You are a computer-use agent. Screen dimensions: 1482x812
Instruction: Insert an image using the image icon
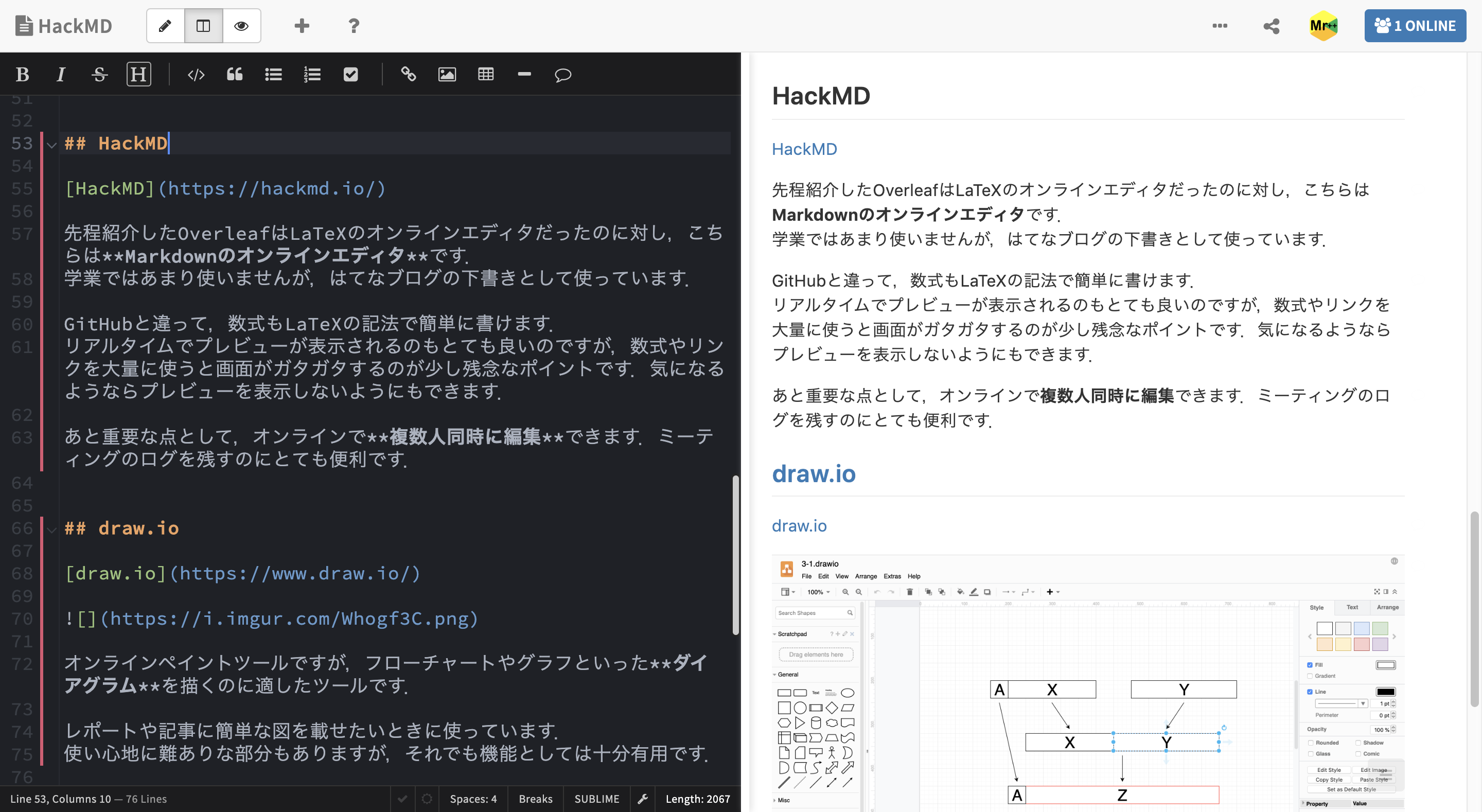pos(447,74)
